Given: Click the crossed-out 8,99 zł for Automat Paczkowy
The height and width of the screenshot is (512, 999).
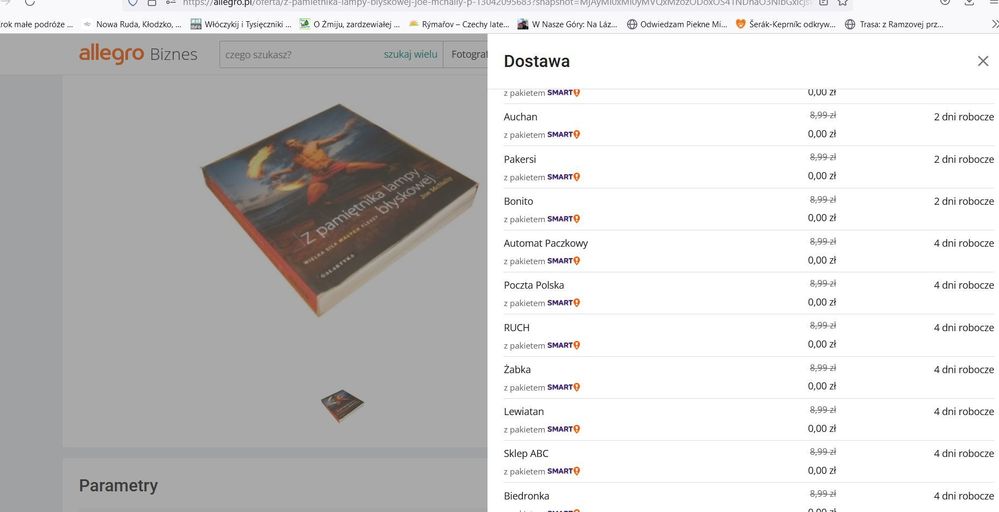Looking at the screenshot, I should [x=823, y=241].
